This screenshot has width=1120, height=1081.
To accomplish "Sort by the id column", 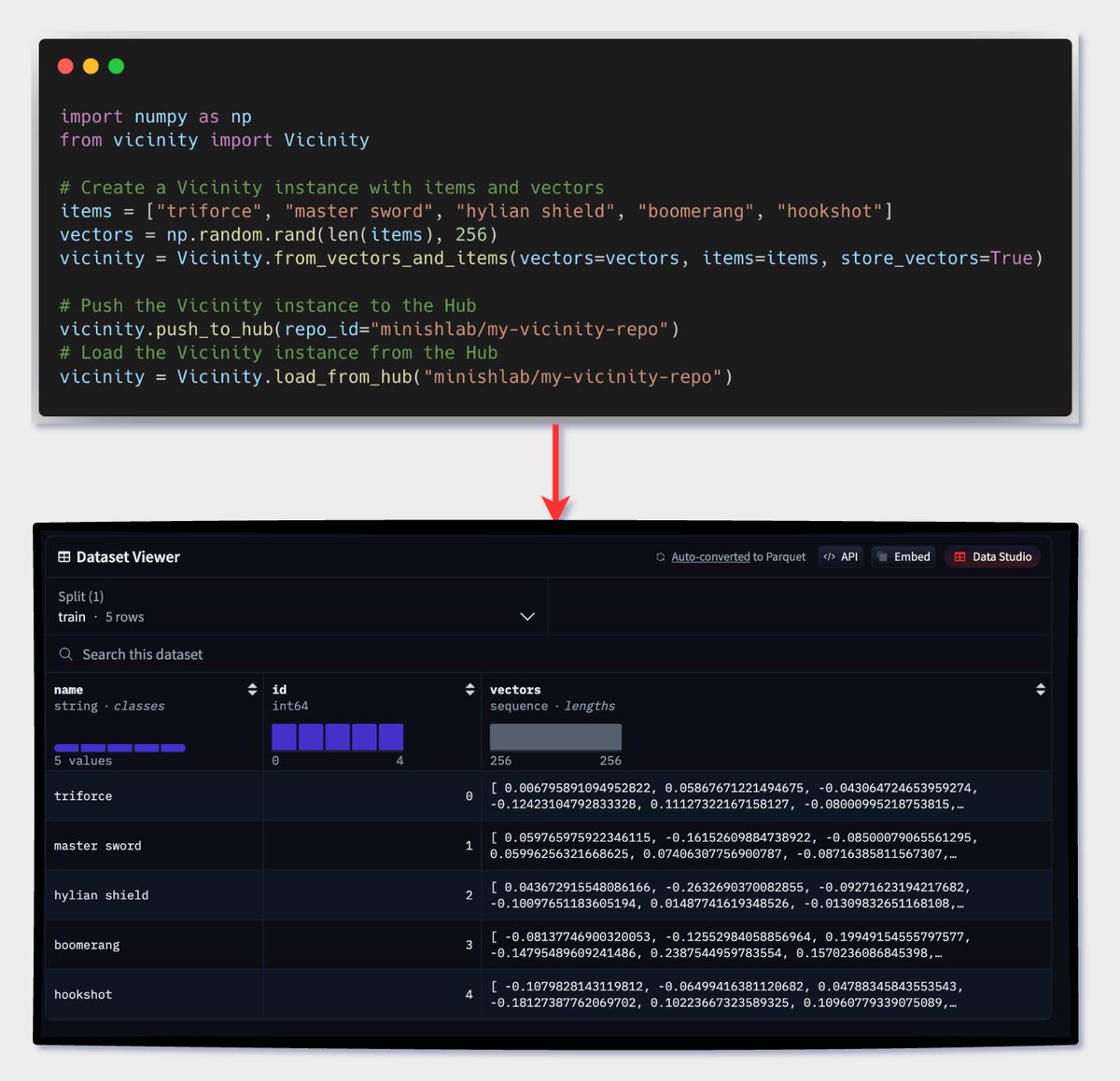I will (x=469, y=690).
